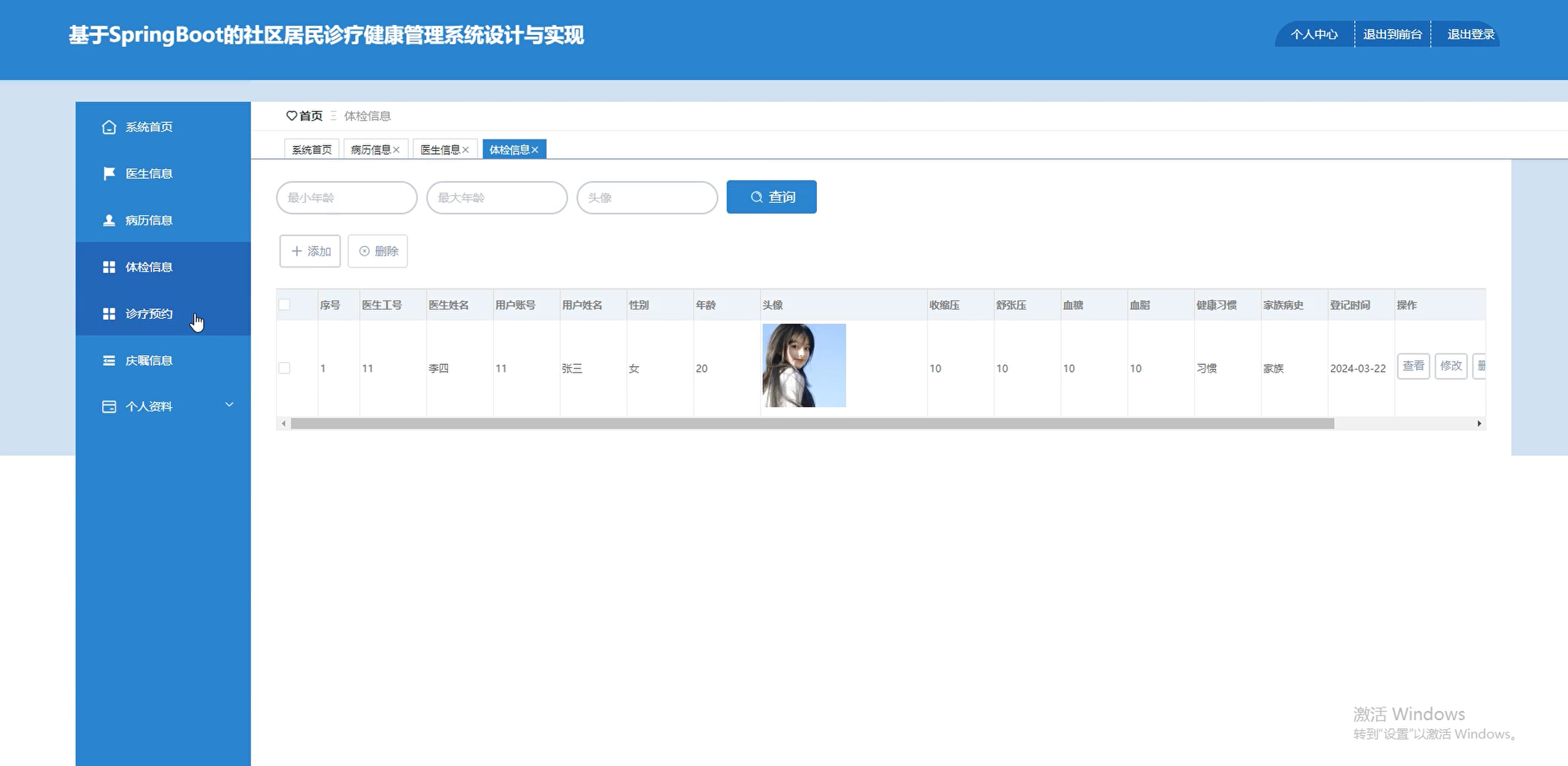The width and height of the screenshot is (1568, 766).
Task: Click the magnifier icon on the 查询 button
Action: pos(757,197)
